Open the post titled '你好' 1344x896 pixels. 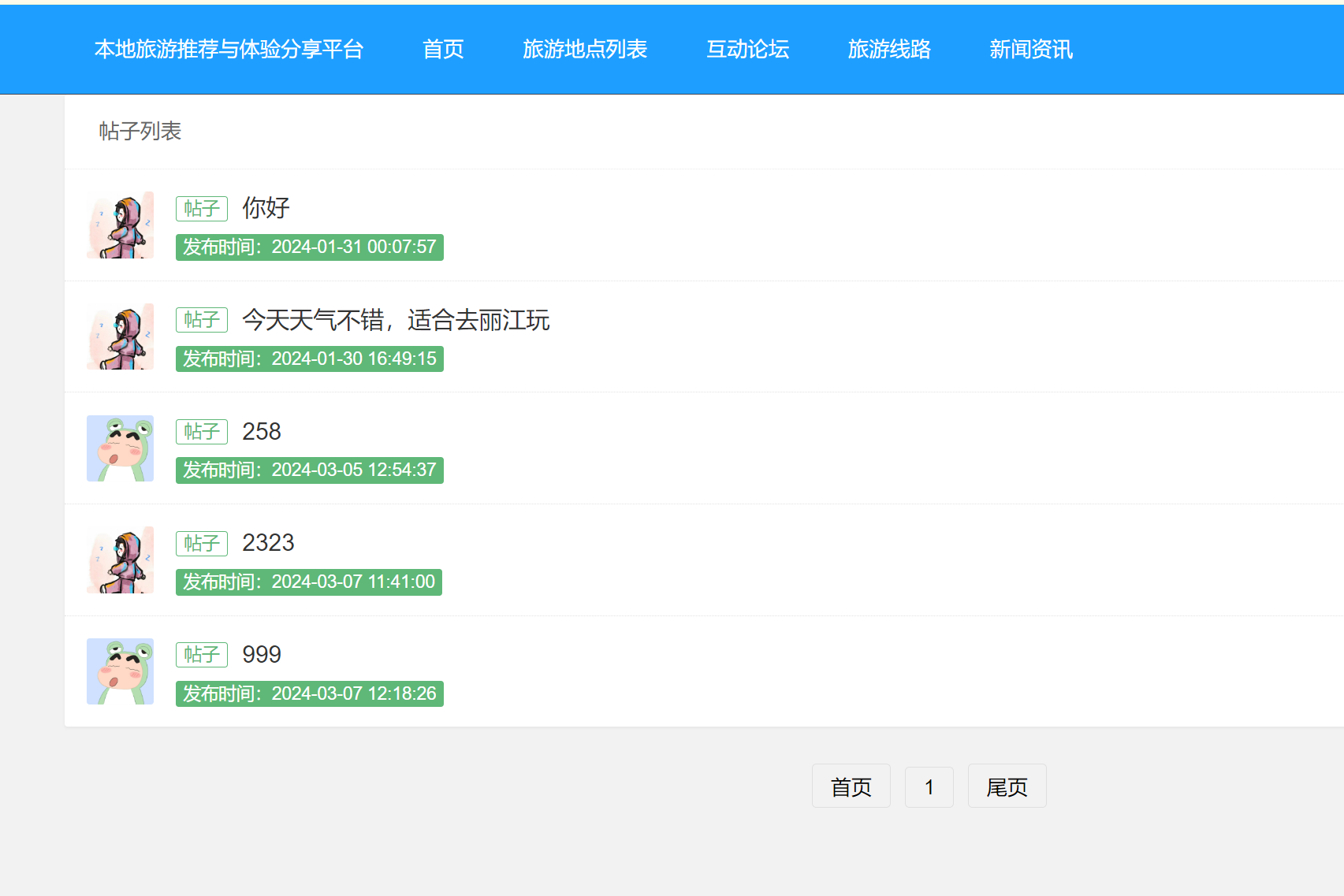[266, 208]
